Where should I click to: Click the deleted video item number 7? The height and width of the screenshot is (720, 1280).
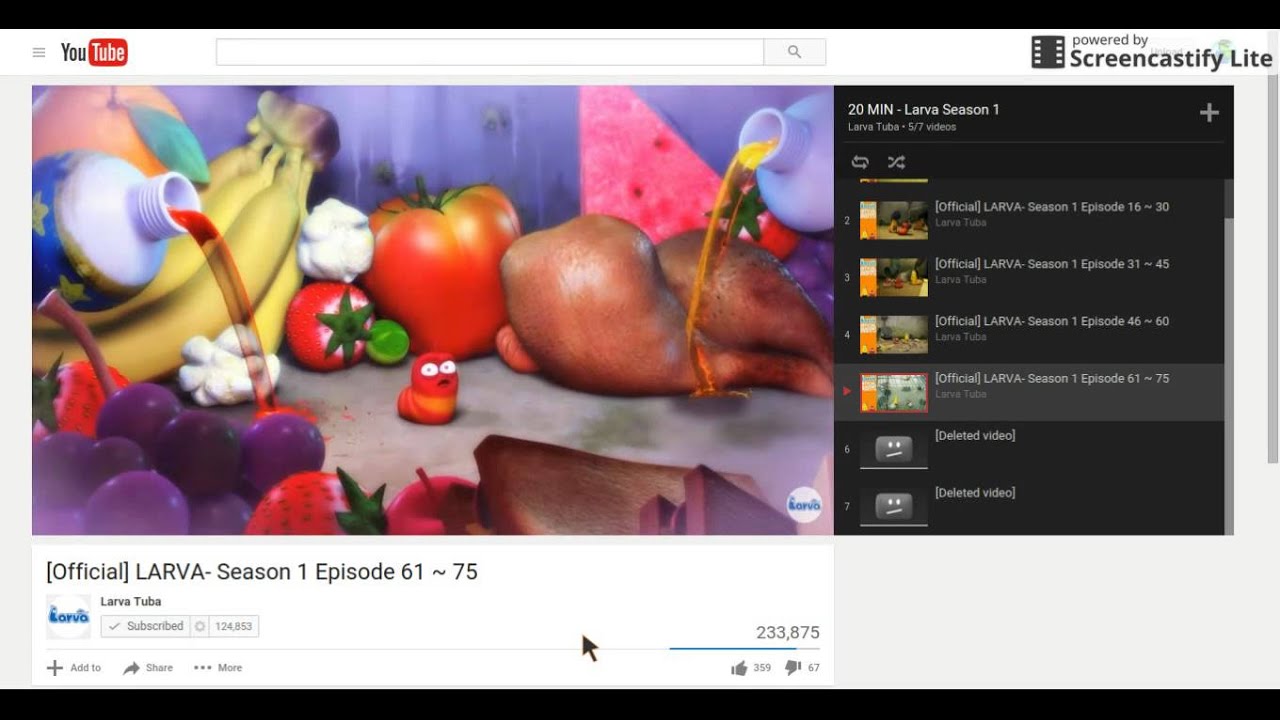1029,506
